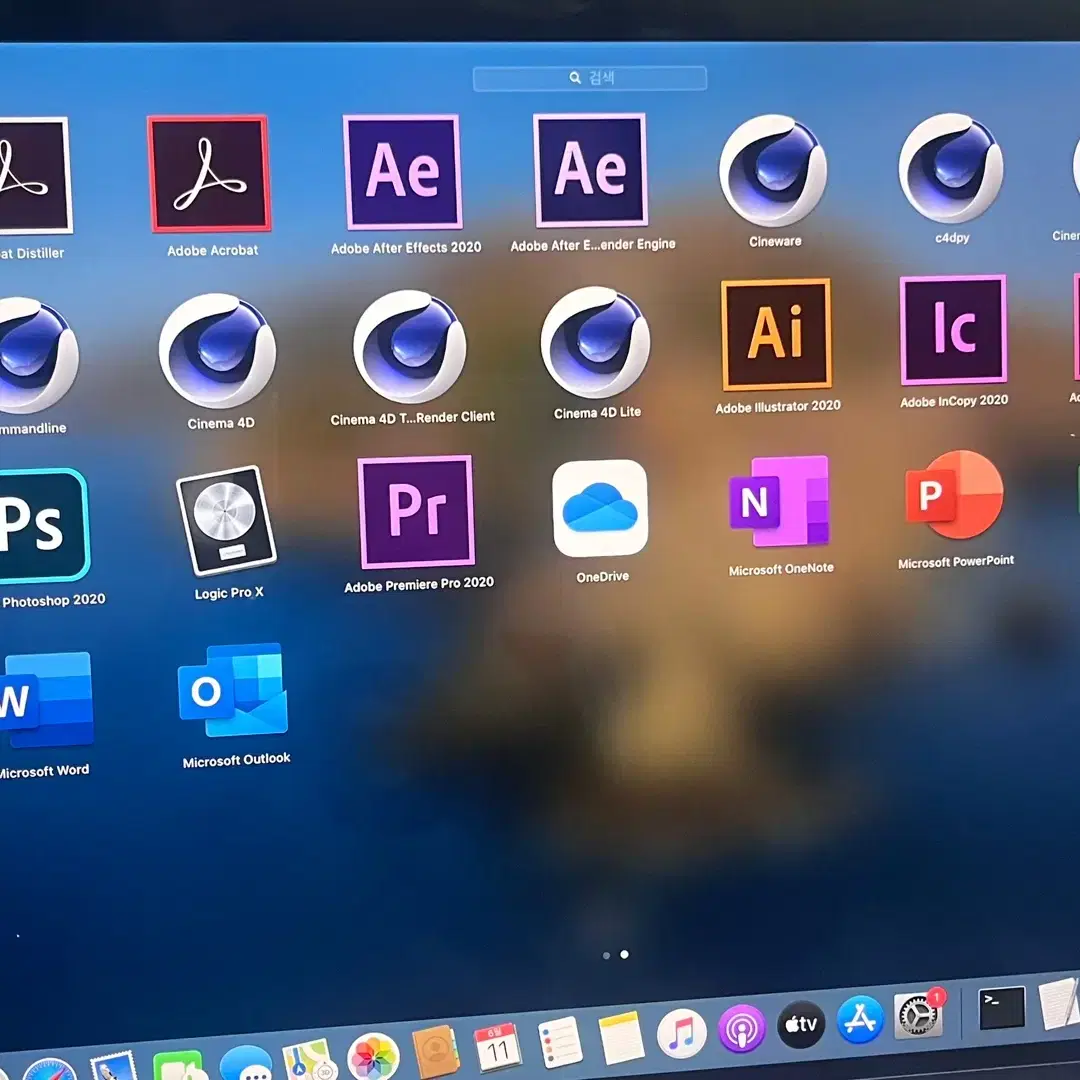Launch Microsoft PowerPoint
Image resolution: width=1080 pixels, height=1080 pixels.
pyautogui.click(x=954, y=495)
